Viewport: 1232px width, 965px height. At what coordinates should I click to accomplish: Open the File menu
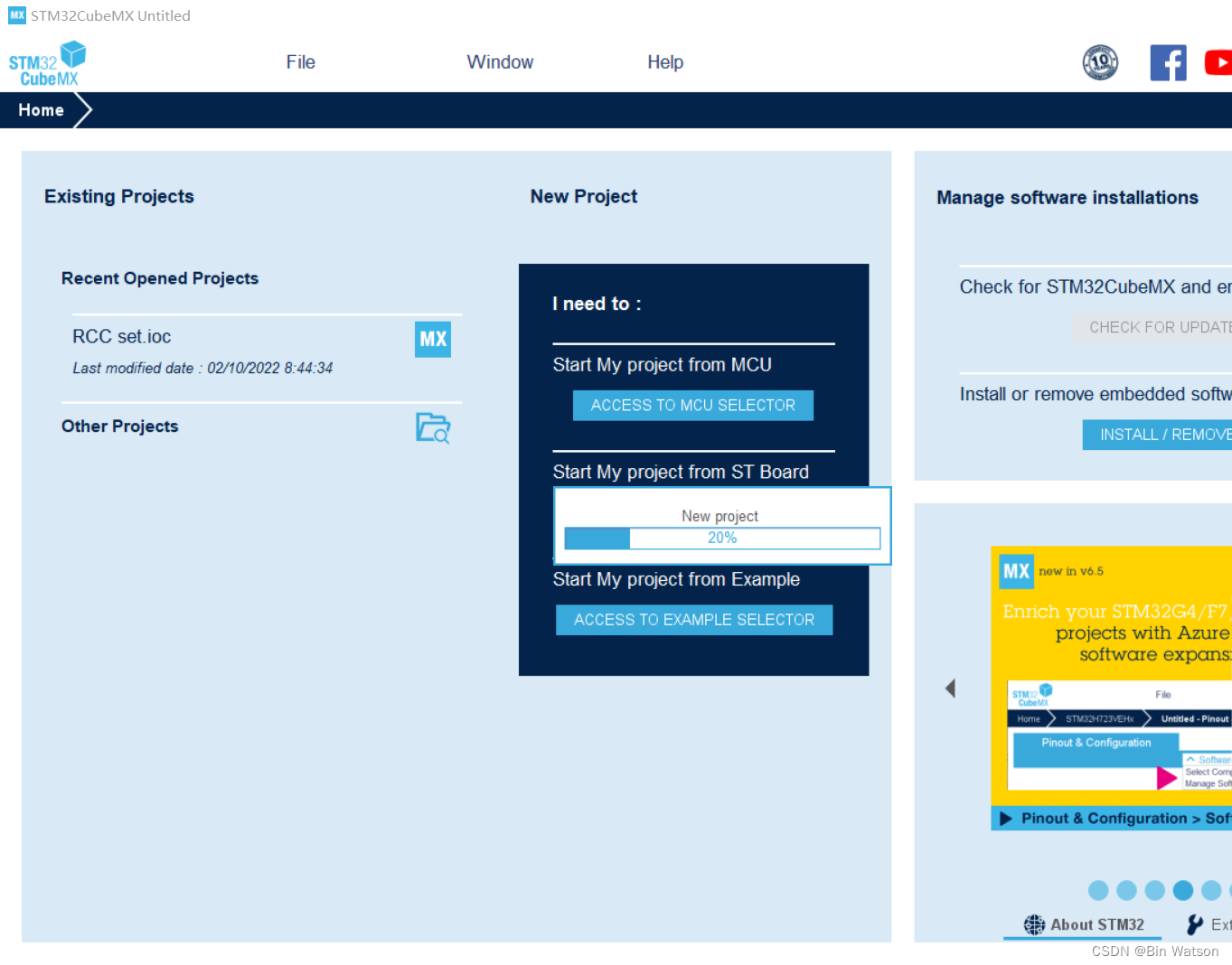point(300,62)
